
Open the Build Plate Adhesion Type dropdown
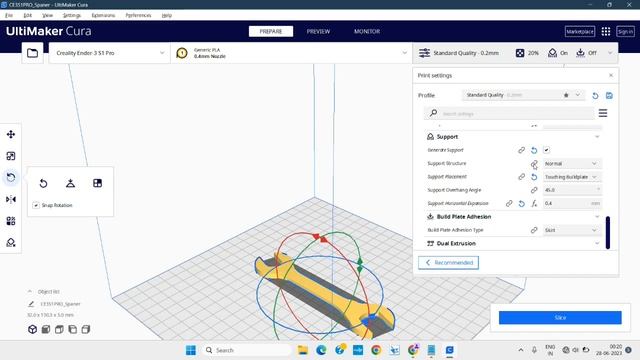click(572, 230)
